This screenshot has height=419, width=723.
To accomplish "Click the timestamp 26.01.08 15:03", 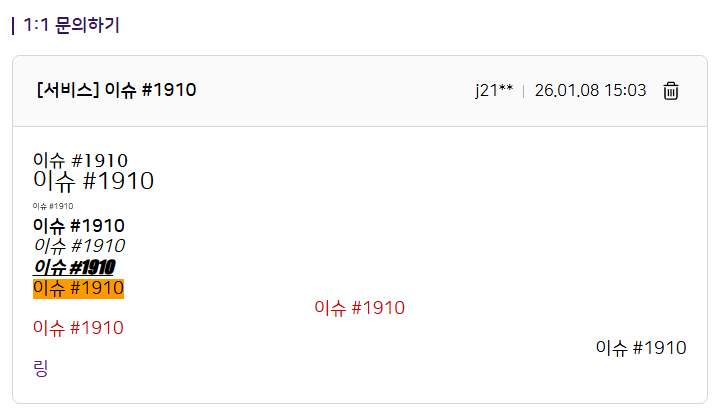I will click(590, 91).
